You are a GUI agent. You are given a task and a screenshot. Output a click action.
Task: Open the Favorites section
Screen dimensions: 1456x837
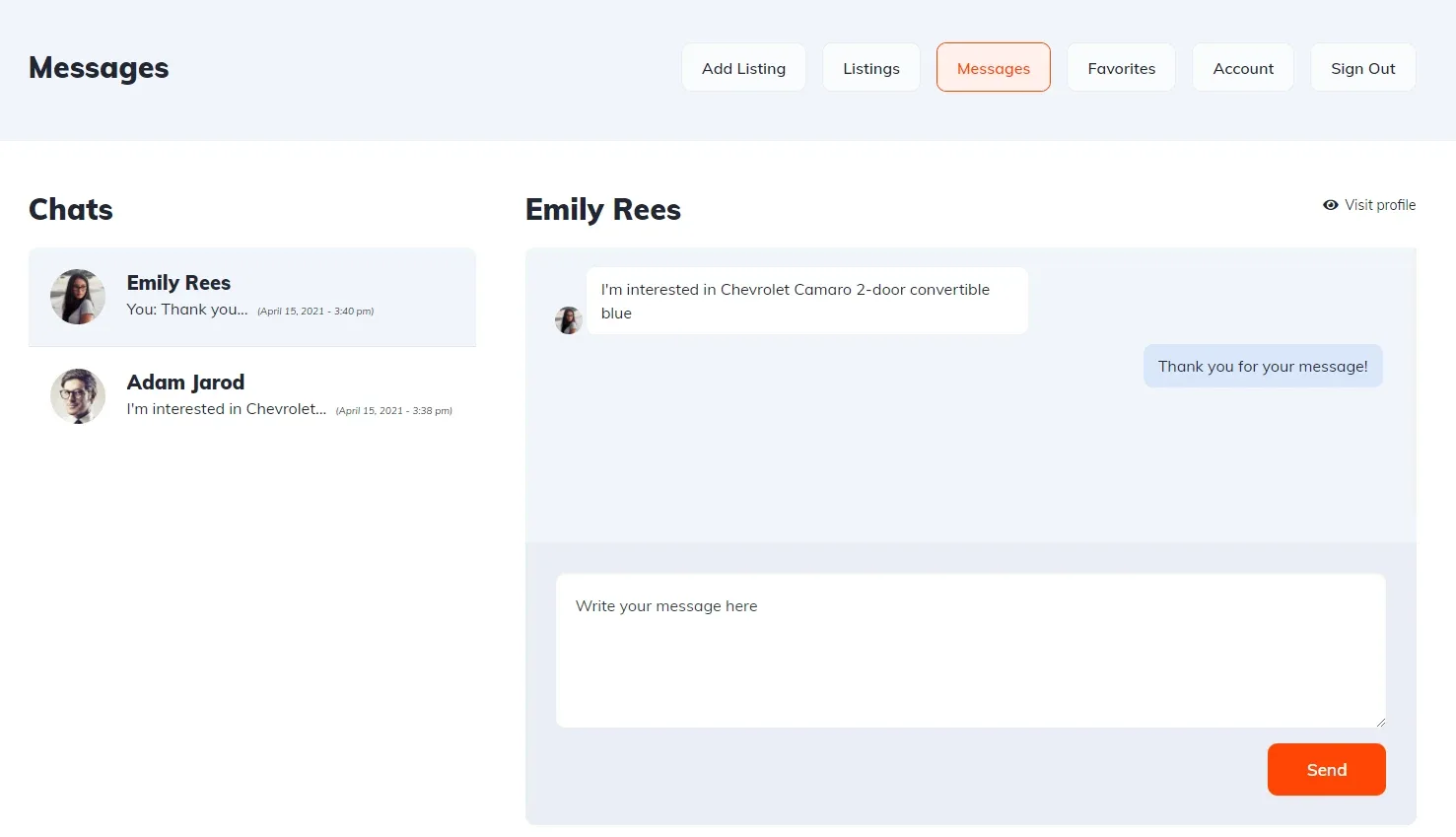1121,68
